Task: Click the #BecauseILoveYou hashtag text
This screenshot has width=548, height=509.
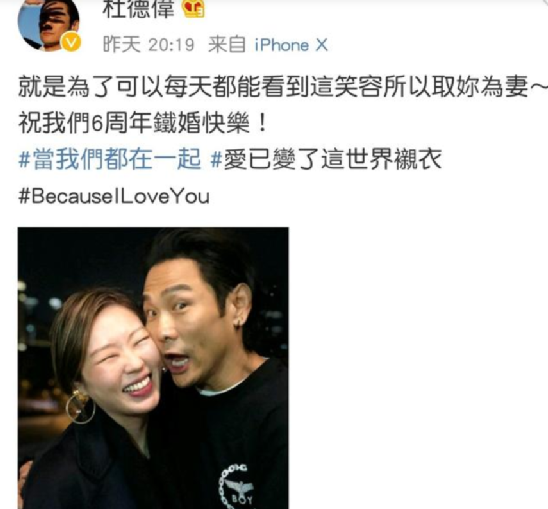Action: tap(114, 196)
